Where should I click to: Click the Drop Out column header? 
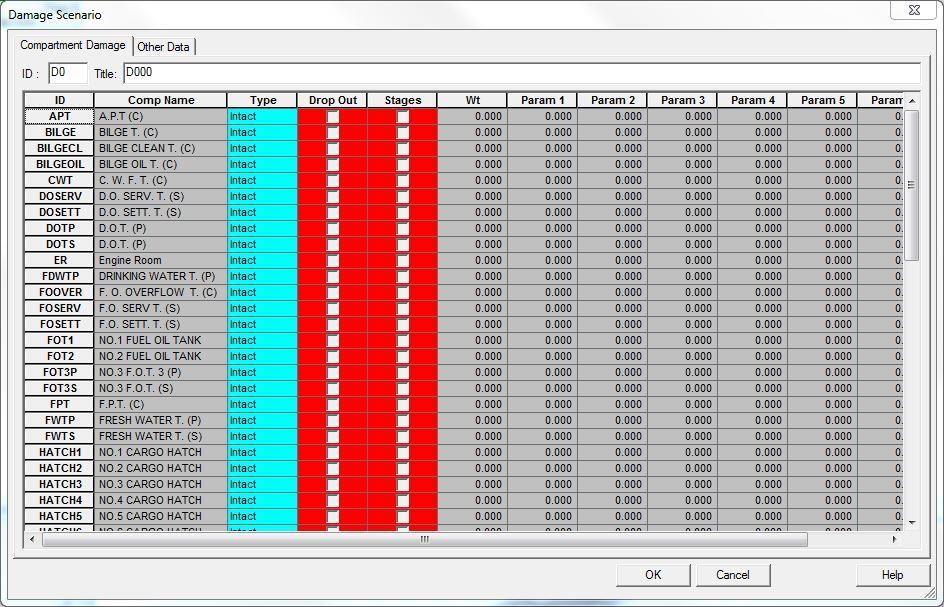pos(332,101)
